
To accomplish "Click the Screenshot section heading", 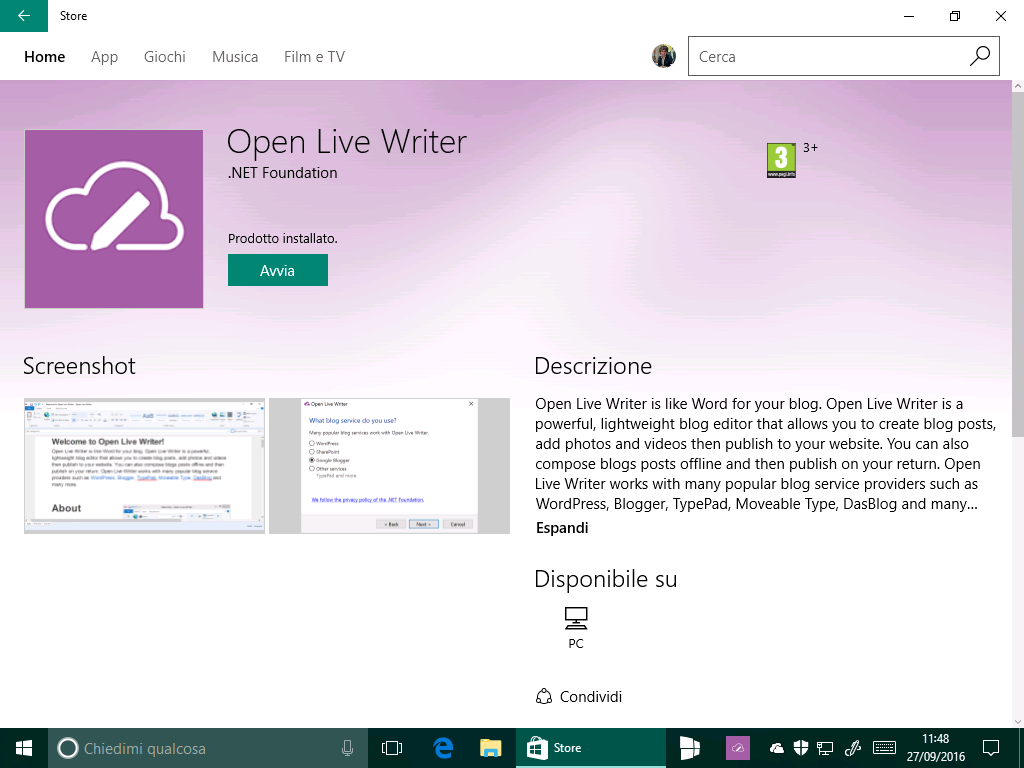I will point(80,366).
